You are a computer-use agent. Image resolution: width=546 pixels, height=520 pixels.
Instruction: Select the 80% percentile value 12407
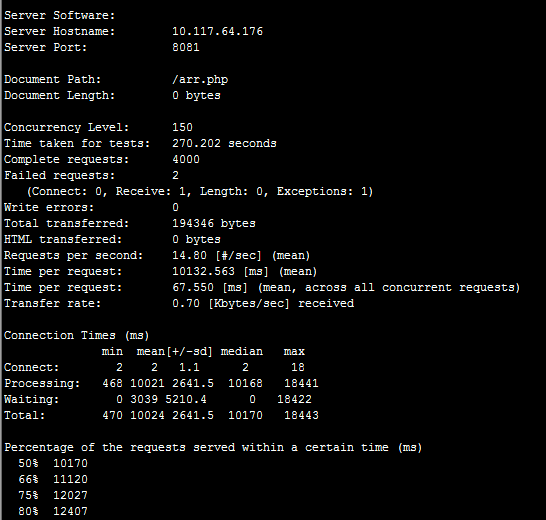(x=70, y=512)
